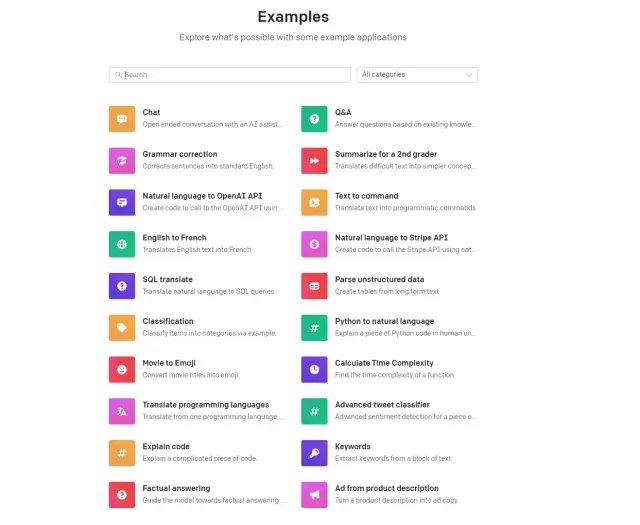This screenshot has width=640, height=525.
Task: Open the All categories dropdown
Action: [417, 75]
